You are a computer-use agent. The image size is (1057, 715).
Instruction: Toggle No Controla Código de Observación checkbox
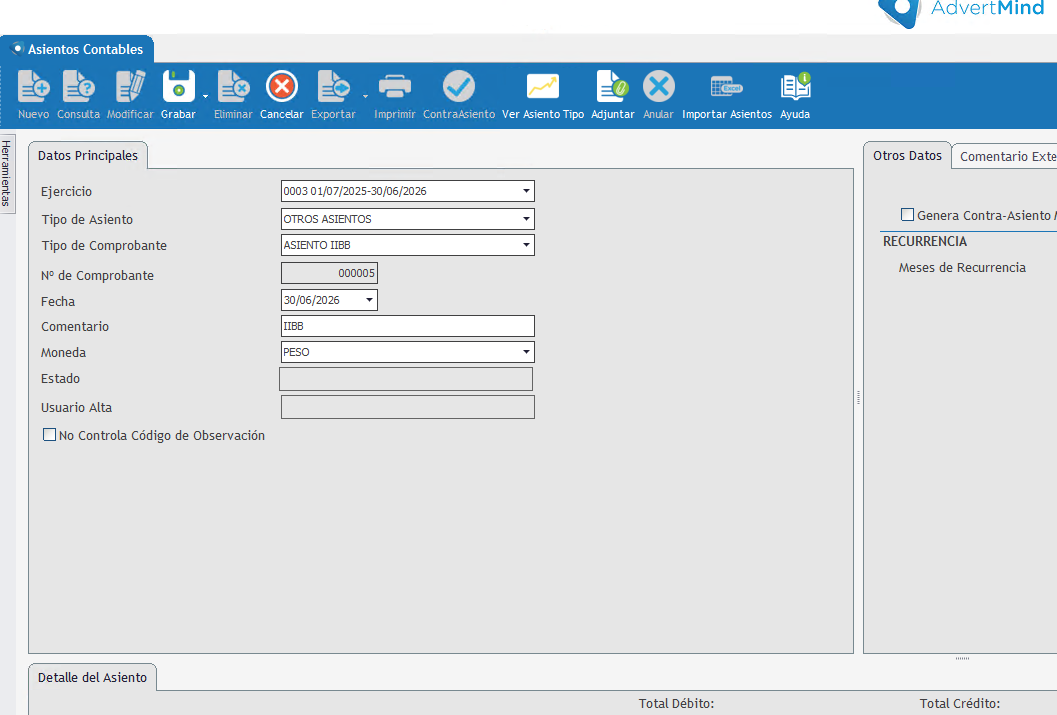click(49, 435)
